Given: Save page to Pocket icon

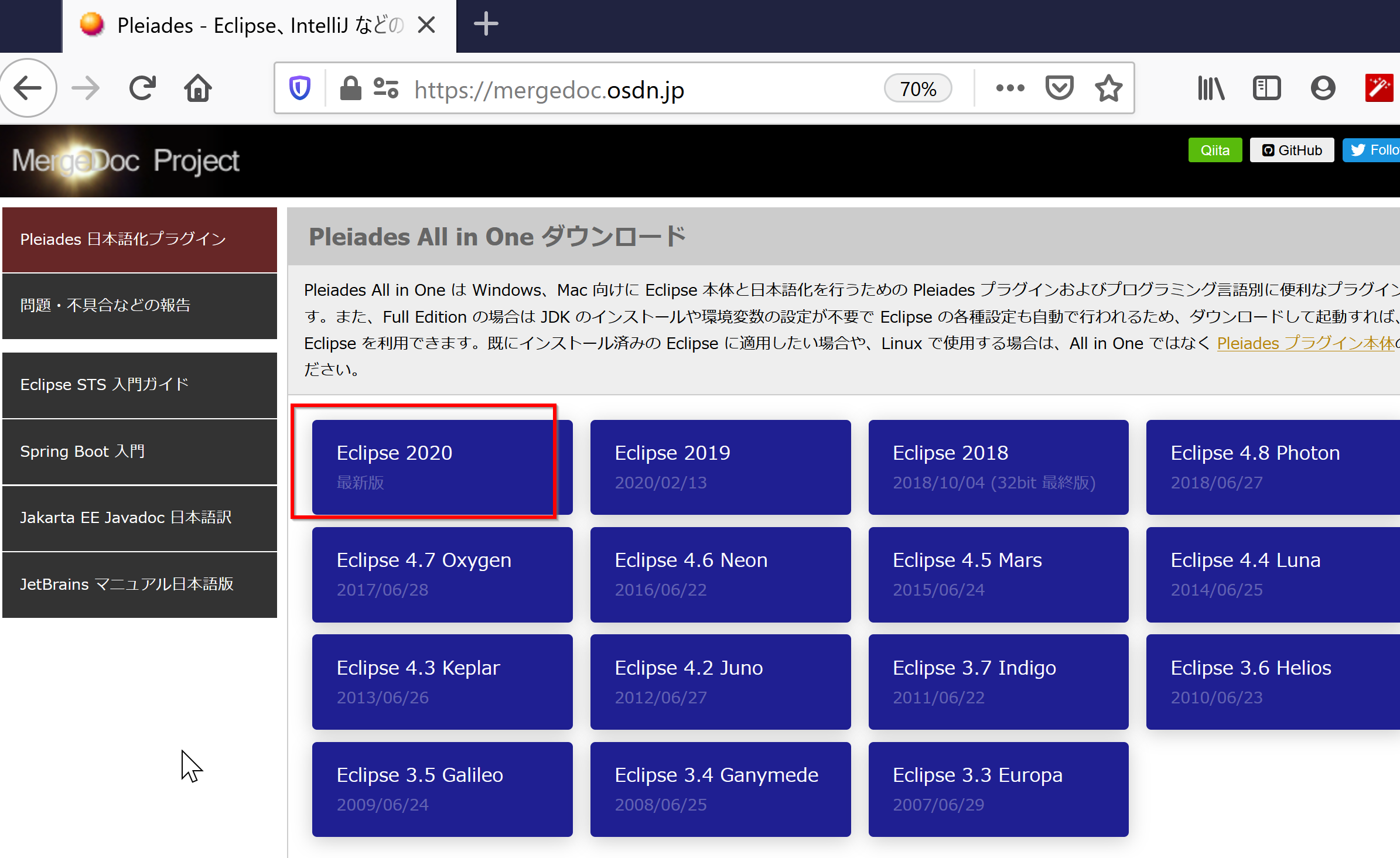Looking at the screenshot, I should point(1059,88).
